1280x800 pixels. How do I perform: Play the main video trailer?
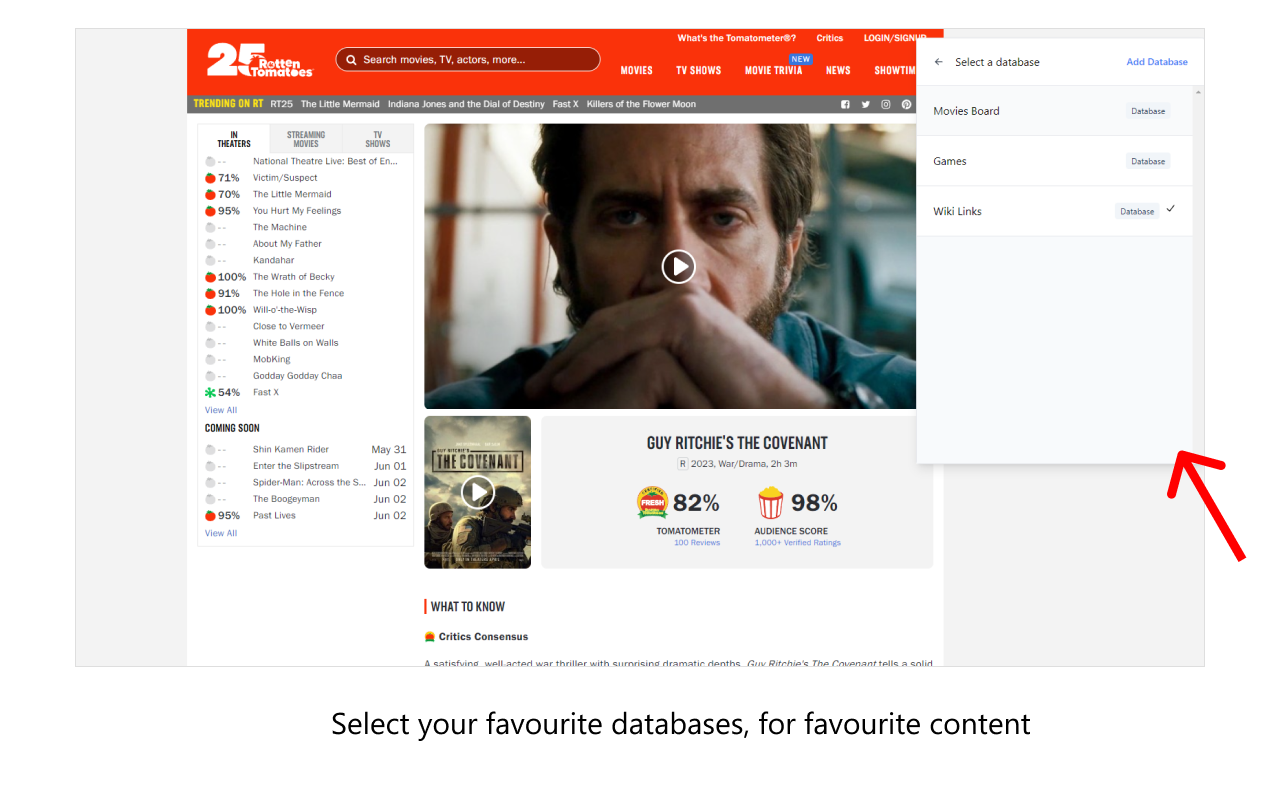tap(678, 266)
